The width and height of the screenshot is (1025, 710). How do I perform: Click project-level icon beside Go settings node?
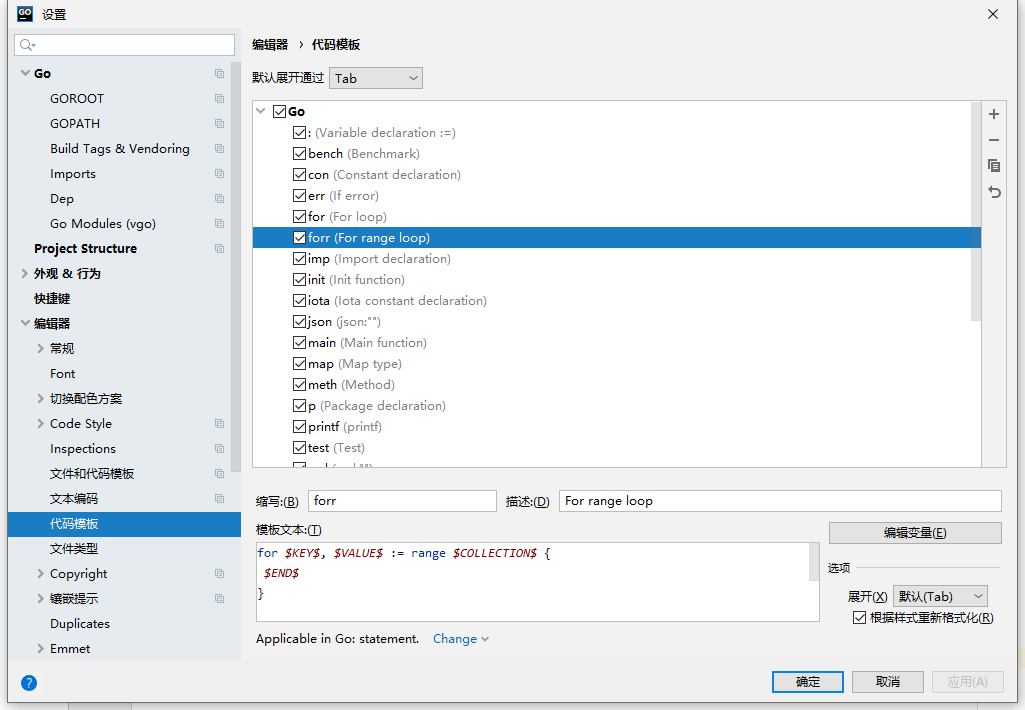click(x=220, y=74)
